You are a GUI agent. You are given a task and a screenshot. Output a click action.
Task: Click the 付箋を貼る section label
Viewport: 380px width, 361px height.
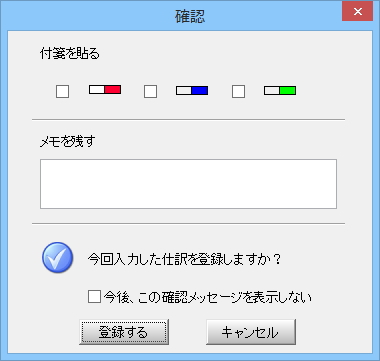coord(70,53)
